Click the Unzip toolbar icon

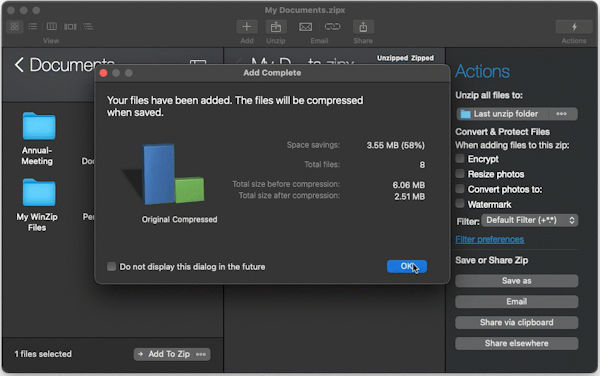(276, 27)
